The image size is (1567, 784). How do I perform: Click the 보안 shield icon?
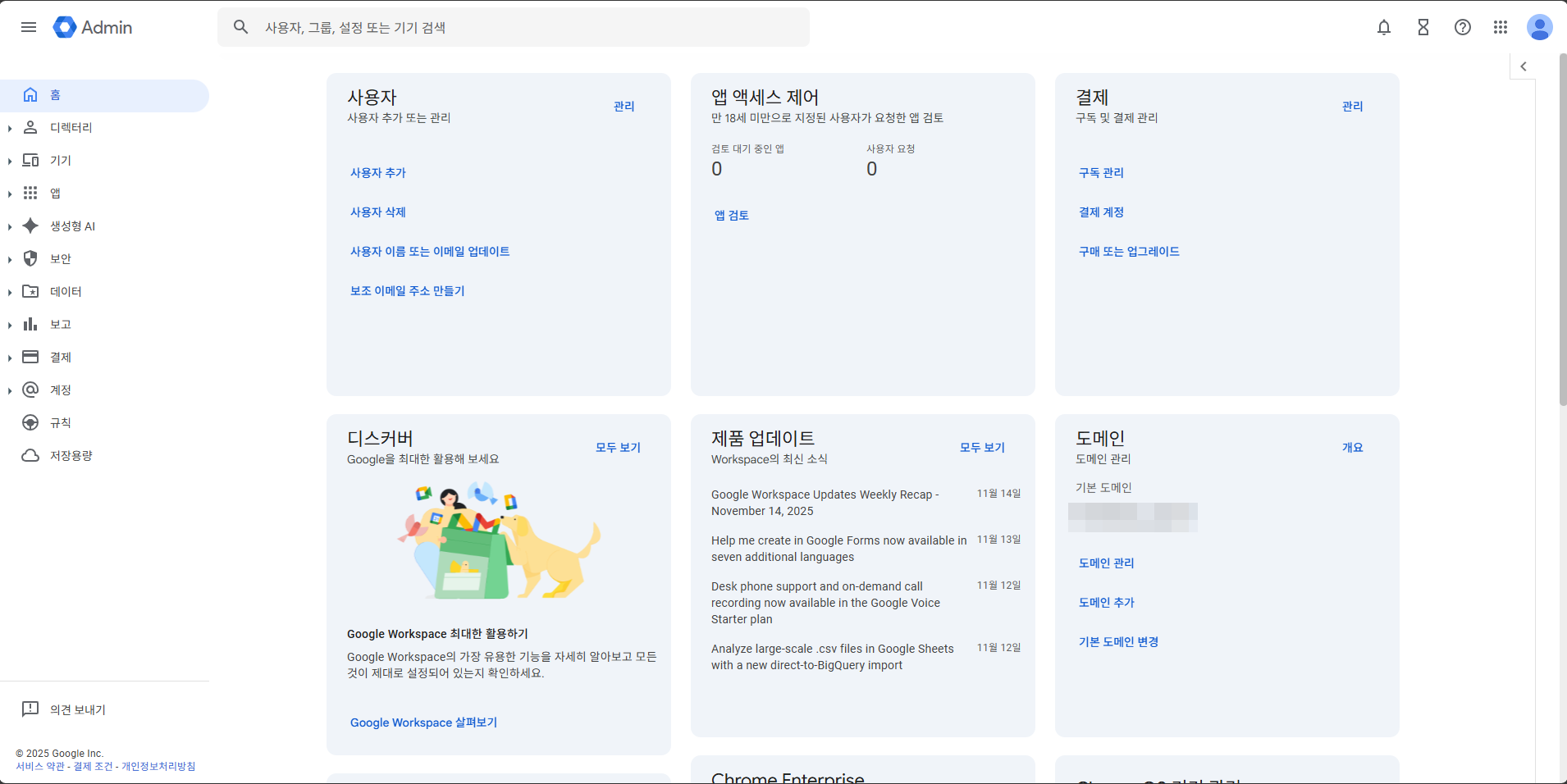(x=30, y=258)
